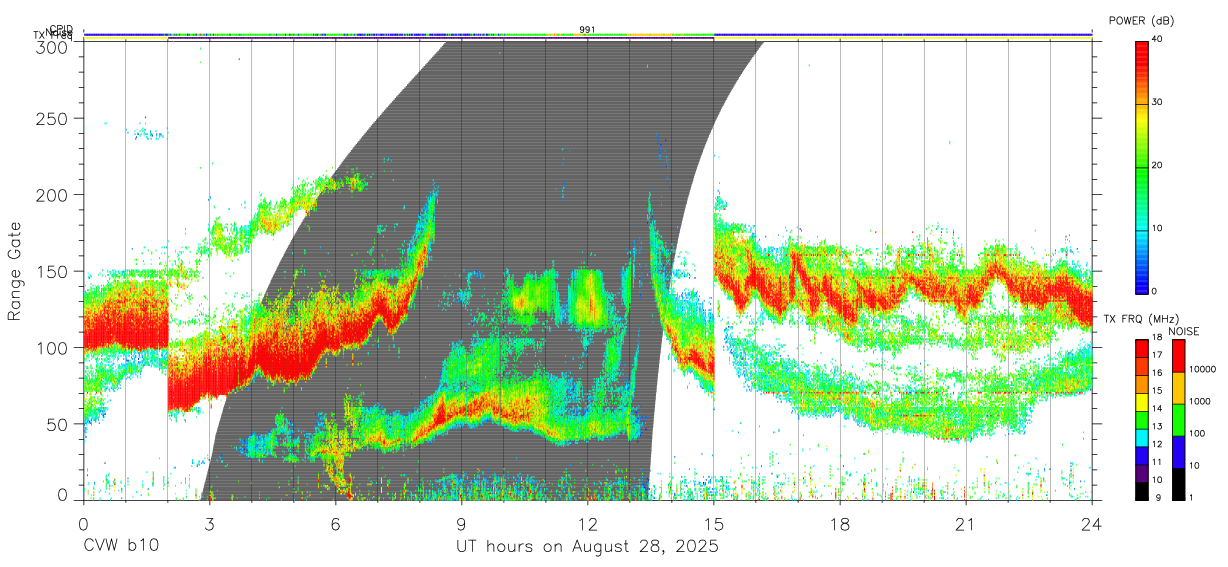This screenshot has width=1228, height=567.
Task: Click the 250 tick on Range Gate axis
Action: (51, 118)
